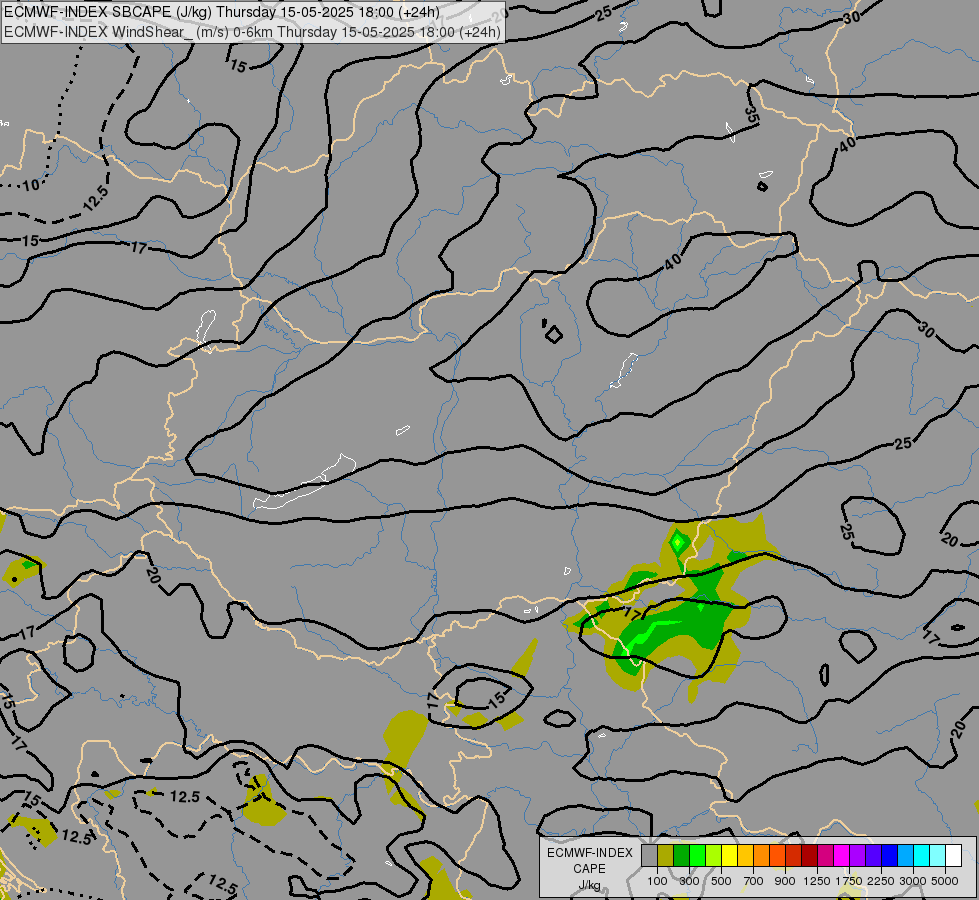The width and height of the screenshot is (979, 900).
Task: Click the '500' legend value label
Action: pos(721,881)
